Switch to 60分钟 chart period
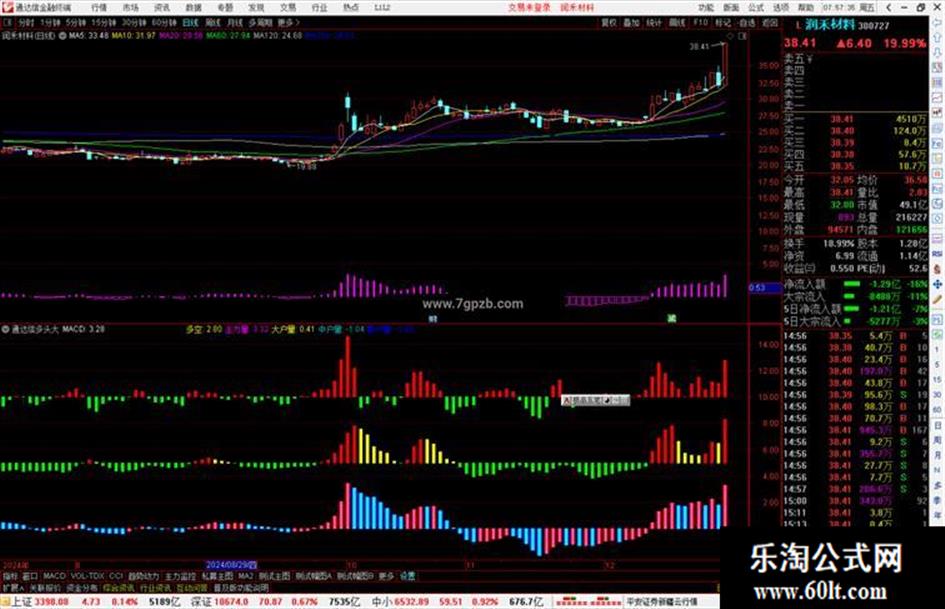Image resolution: width=945 pixels, height=609 pixels. [164, 23]
